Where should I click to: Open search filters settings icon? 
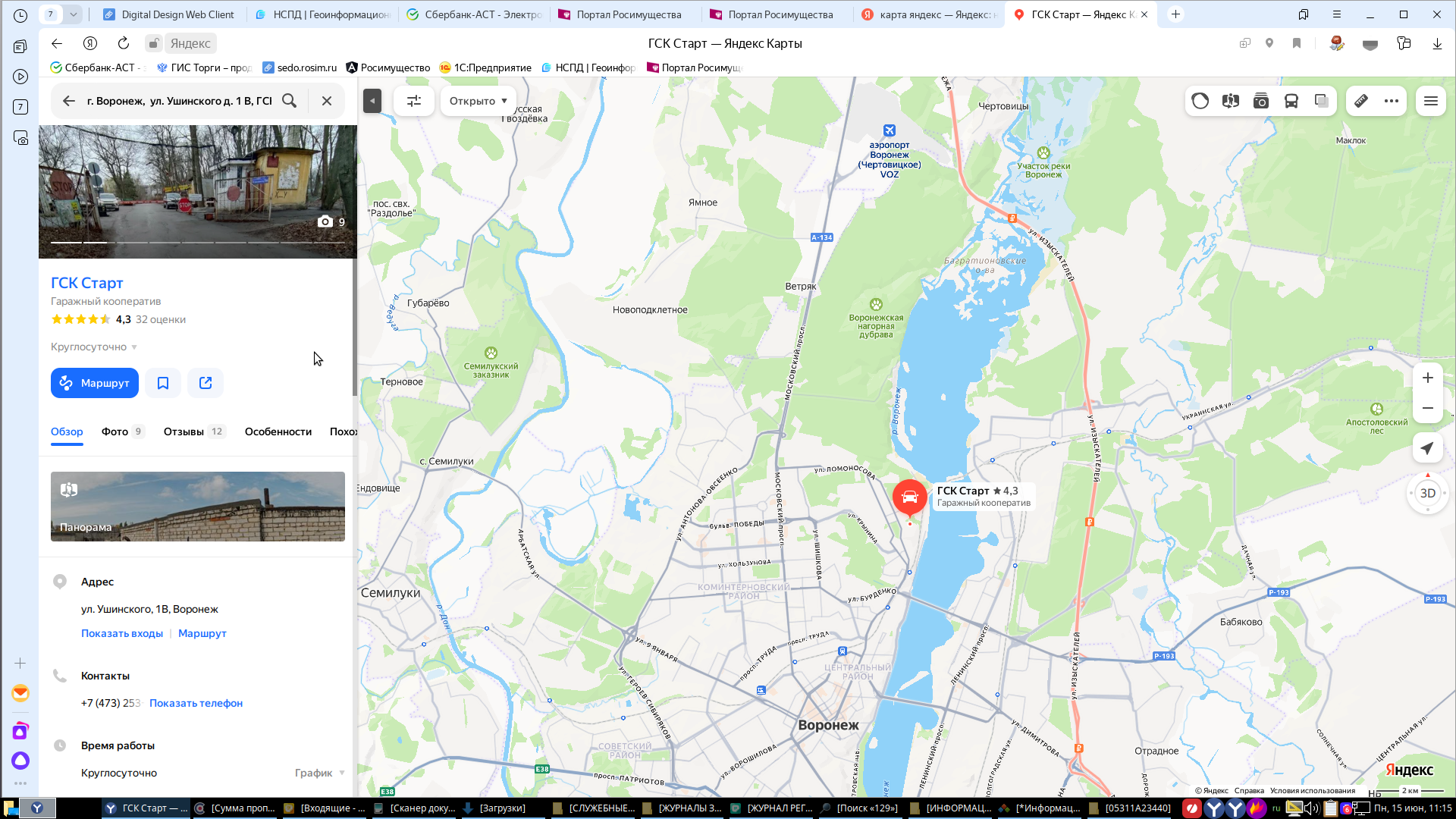click(x=414, y=101)
